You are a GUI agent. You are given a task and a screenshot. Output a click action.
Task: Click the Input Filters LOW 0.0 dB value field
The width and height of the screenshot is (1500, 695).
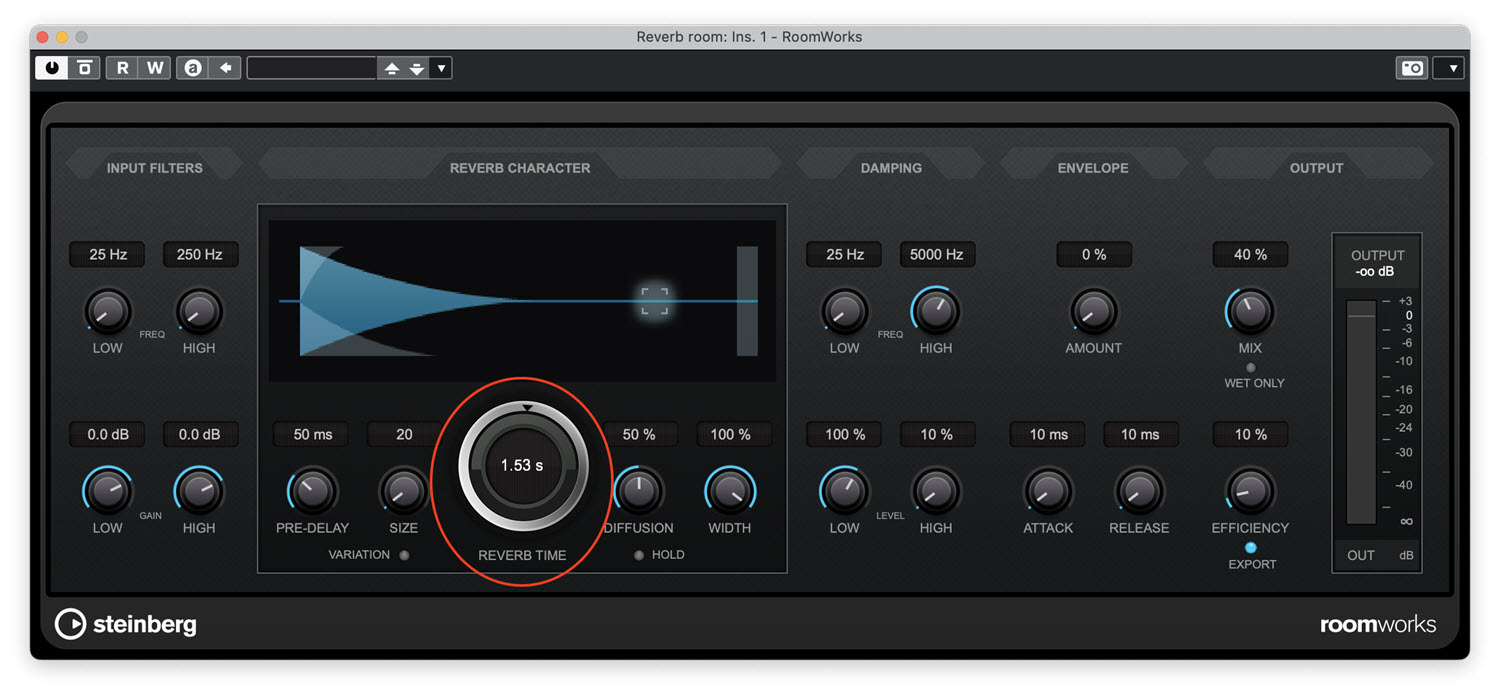[107, 434]
